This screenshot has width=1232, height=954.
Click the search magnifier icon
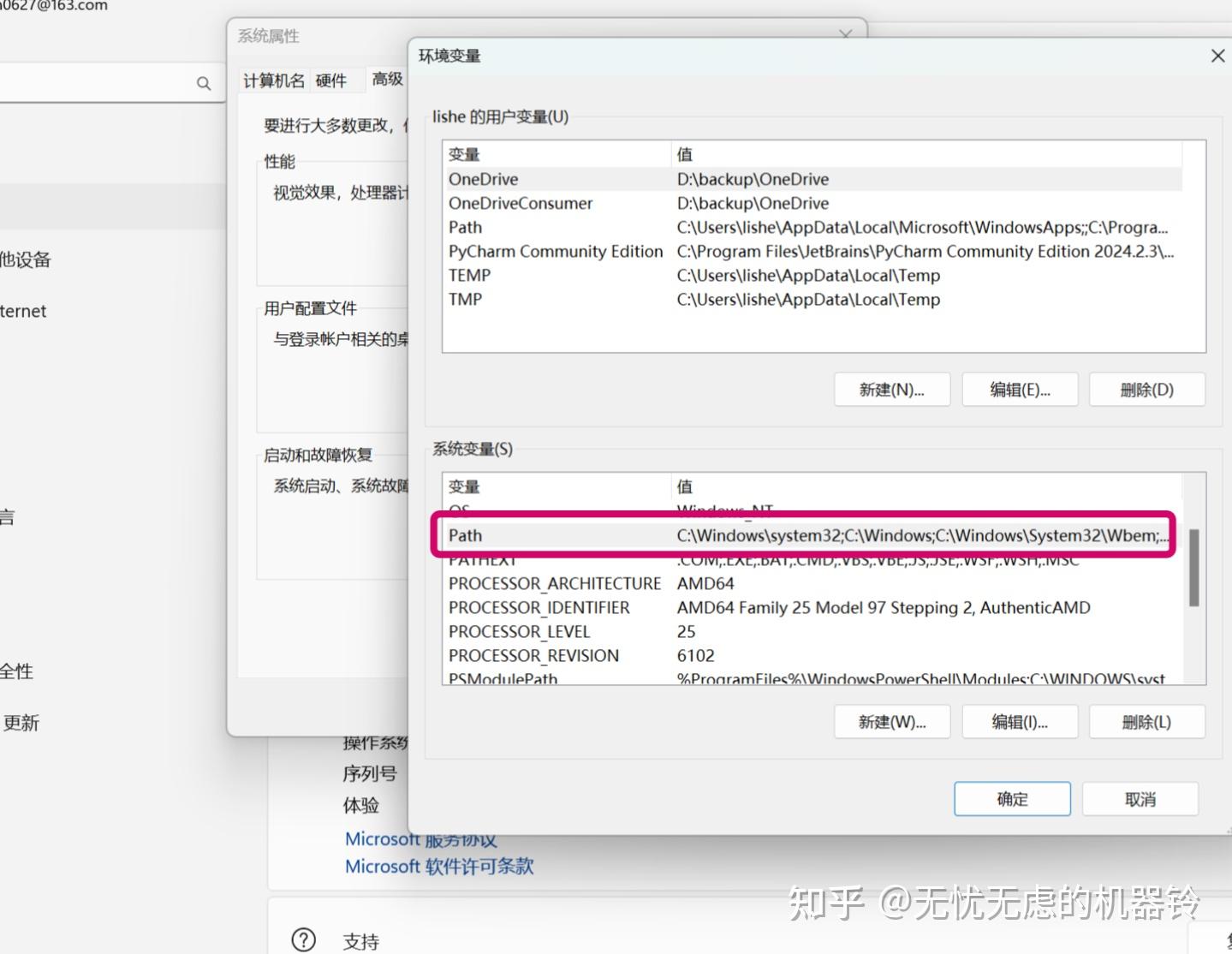tap(203, 82)
